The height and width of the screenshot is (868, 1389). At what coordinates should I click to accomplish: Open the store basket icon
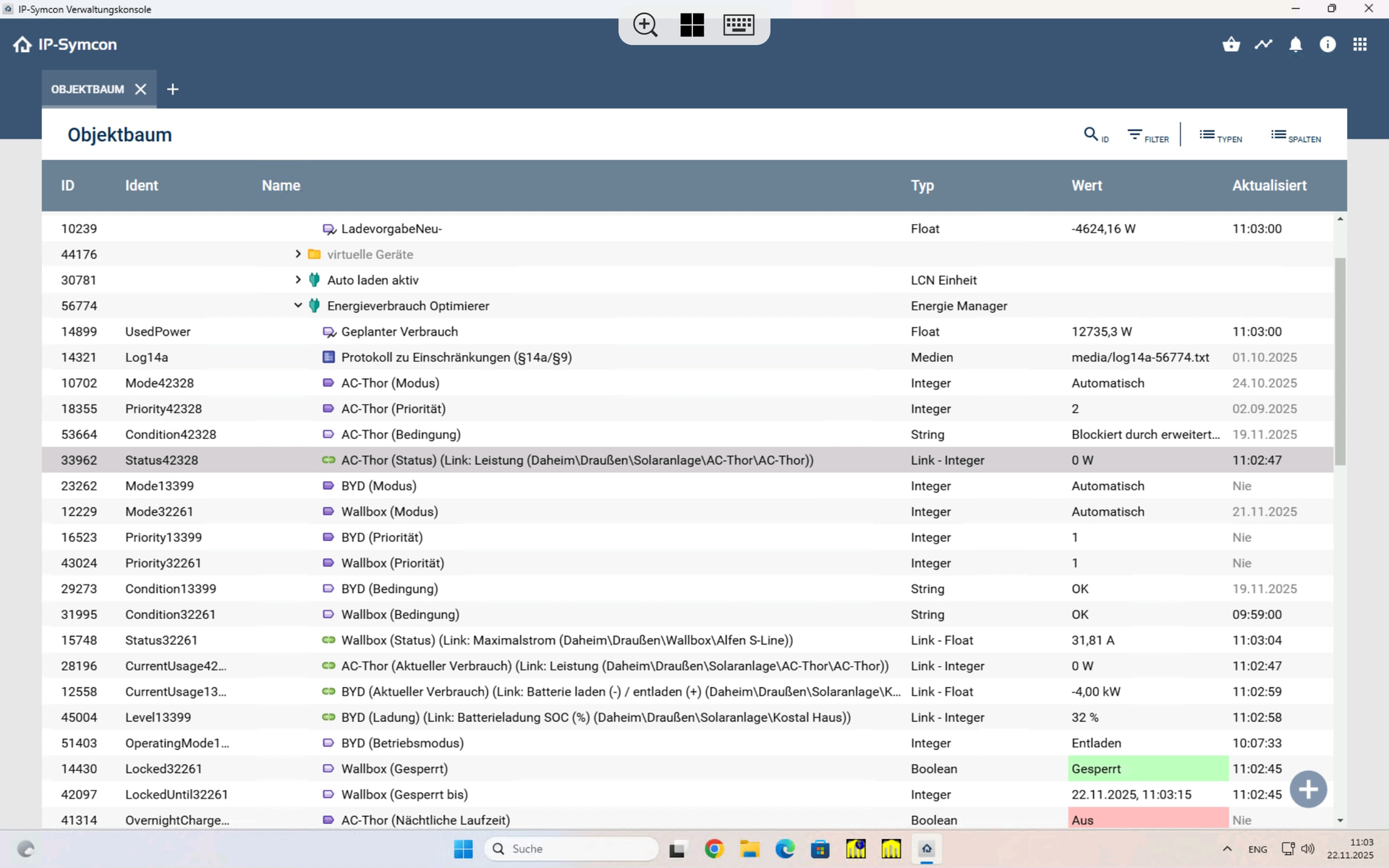point(1231,45)
